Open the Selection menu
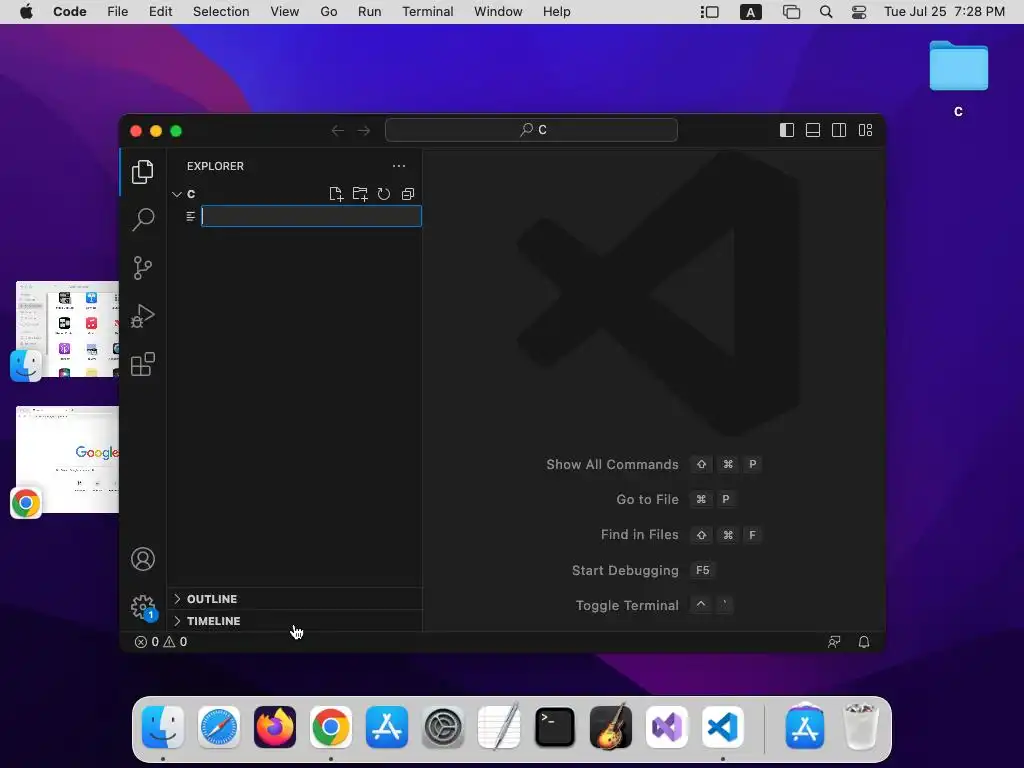The height and width of the screenshot is (768, 1024). (221, 12)
